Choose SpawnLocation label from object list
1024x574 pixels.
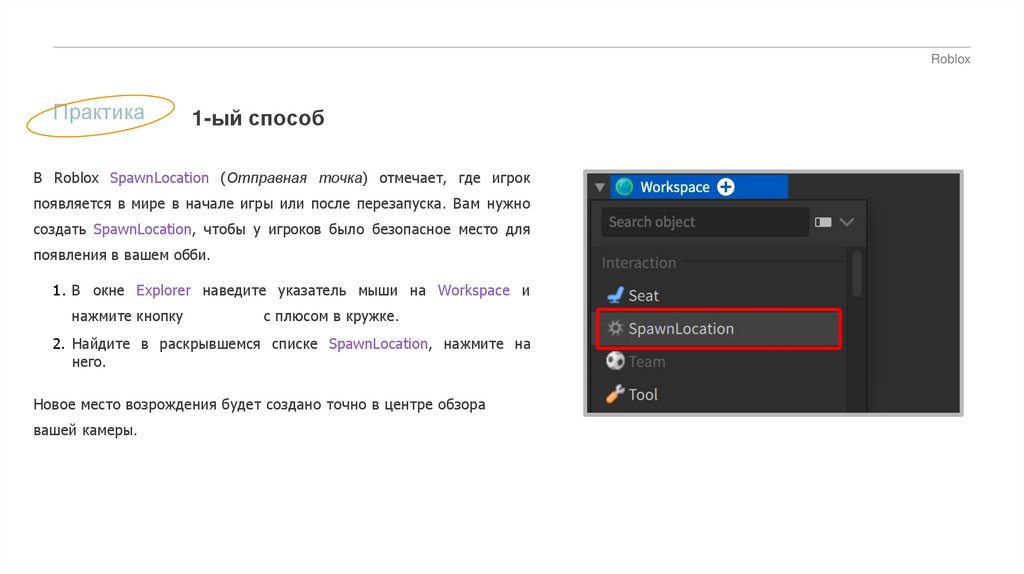click(681, 328)
